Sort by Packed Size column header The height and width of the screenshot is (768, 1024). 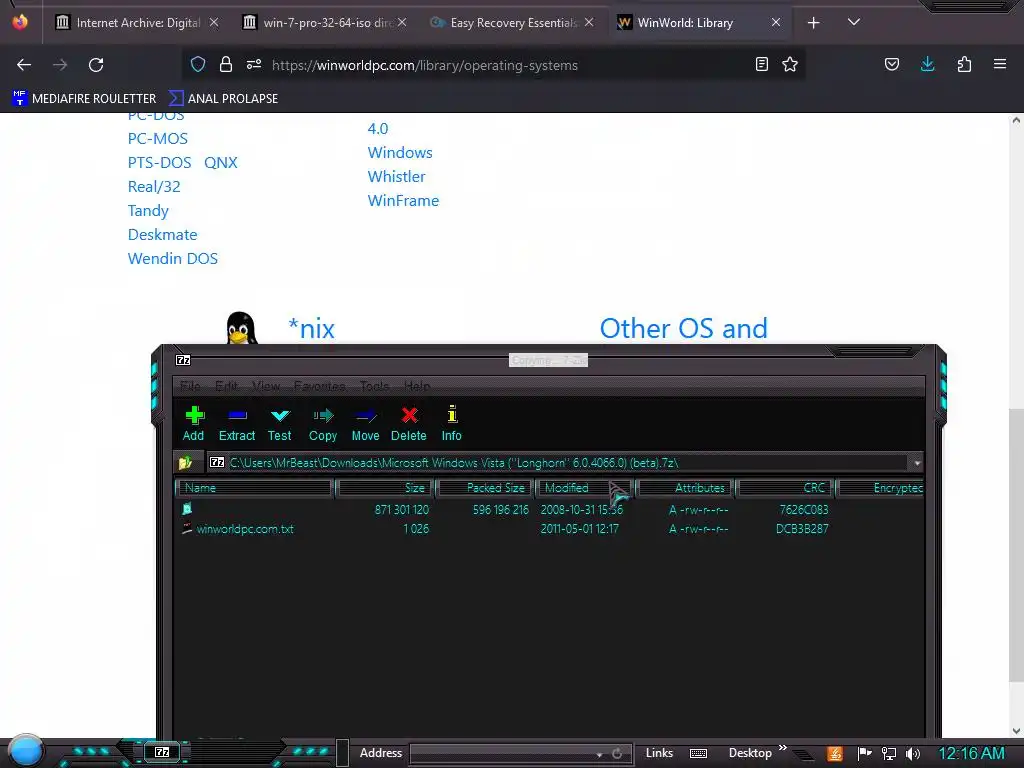click(486, 488)
